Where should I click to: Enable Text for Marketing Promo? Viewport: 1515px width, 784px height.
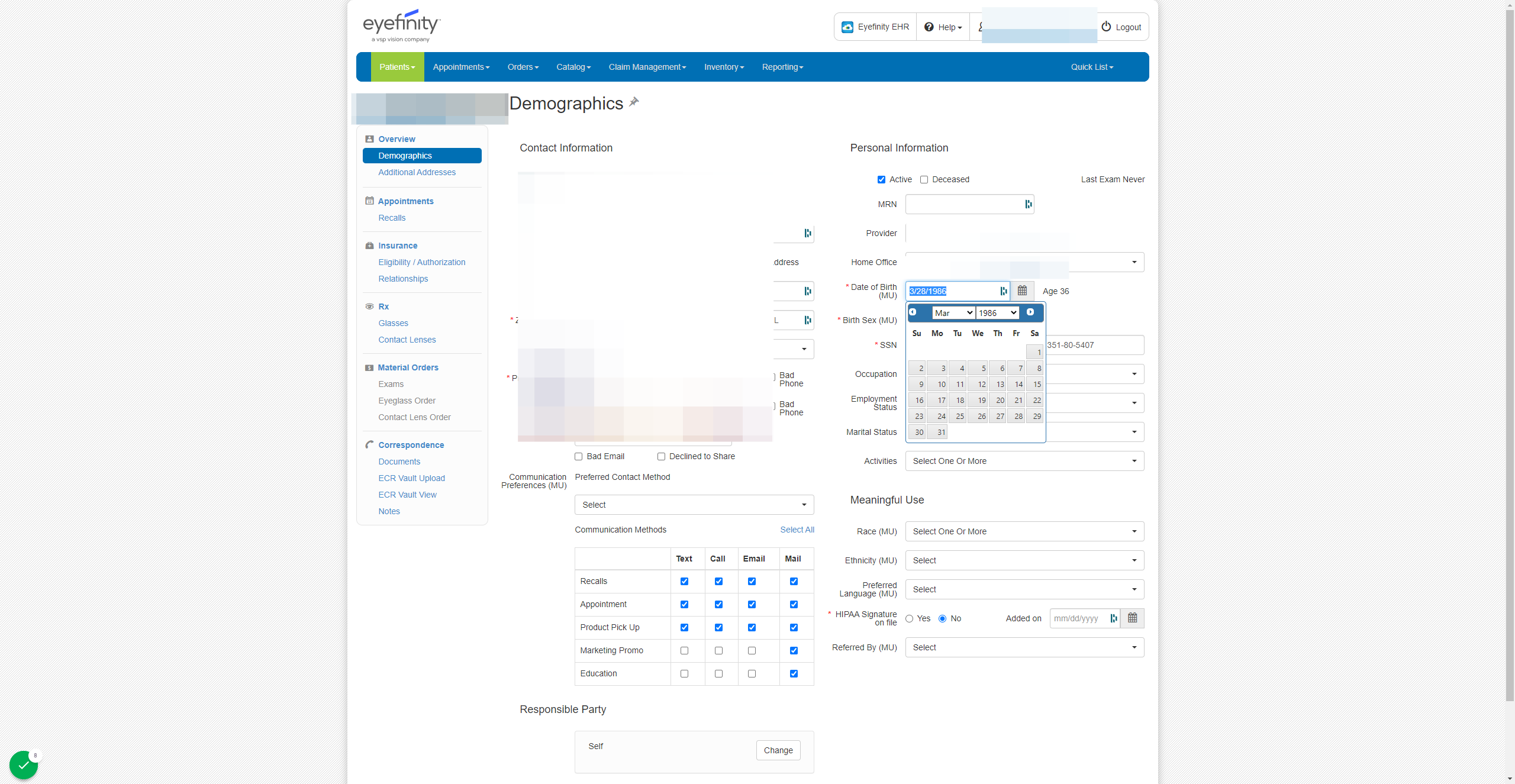coord(684,650)
